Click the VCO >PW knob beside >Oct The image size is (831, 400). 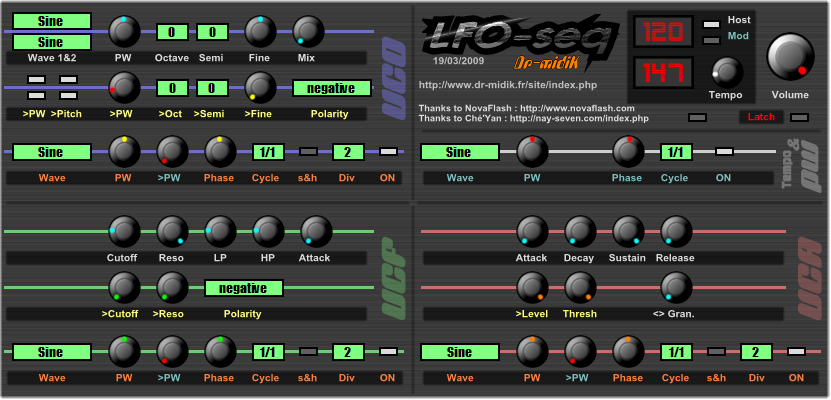click(125, 87)
